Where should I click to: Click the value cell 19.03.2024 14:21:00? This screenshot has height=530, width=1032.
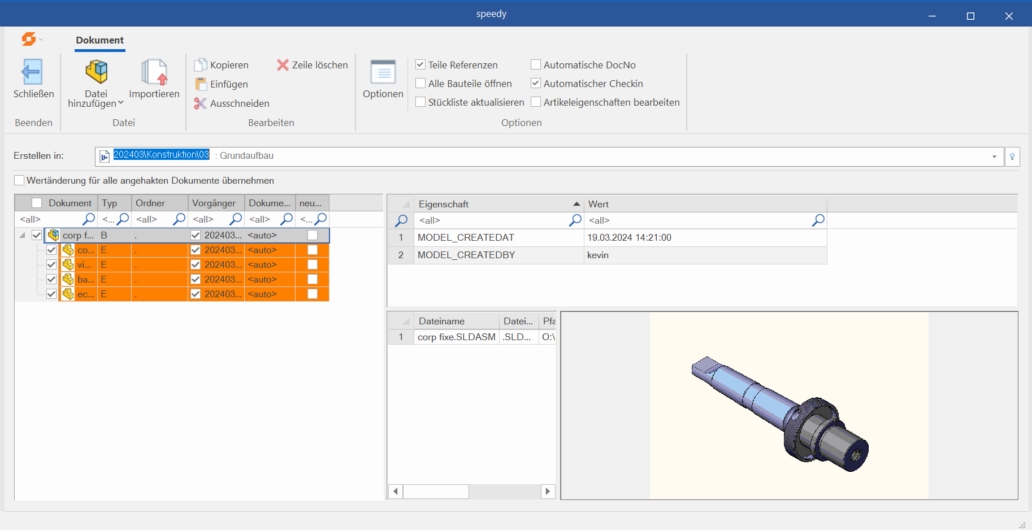pos(706,238)
